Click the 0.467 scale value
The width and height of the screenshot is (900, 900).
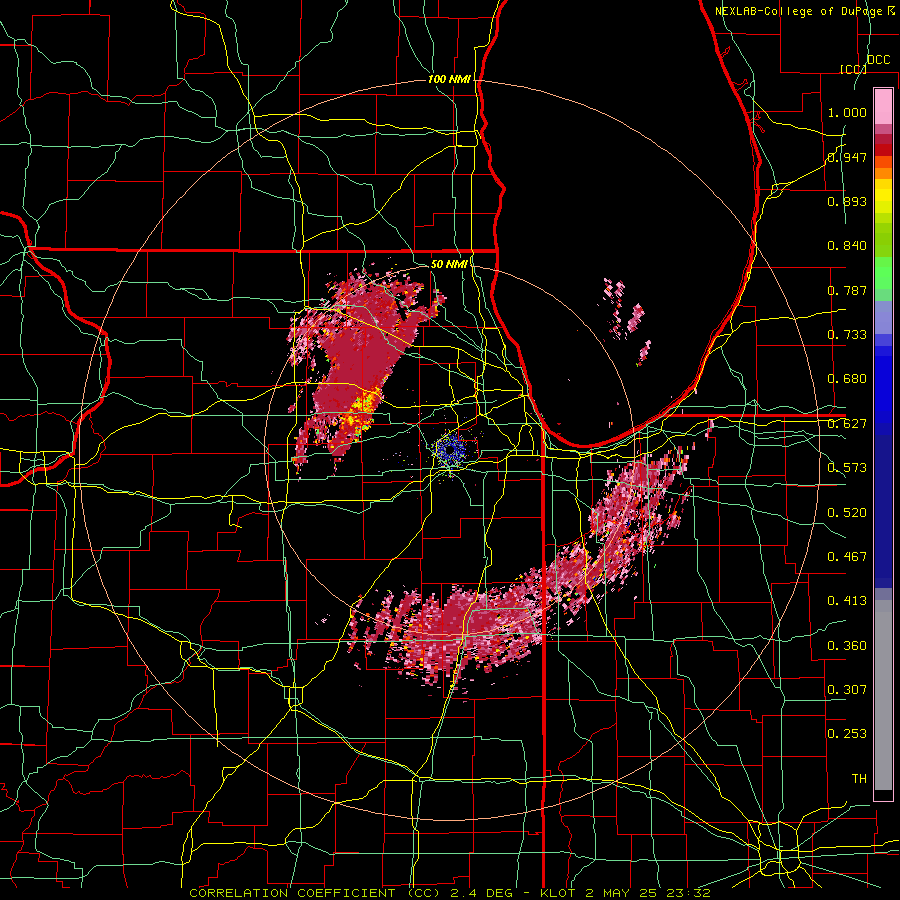(x=847, y=557)
